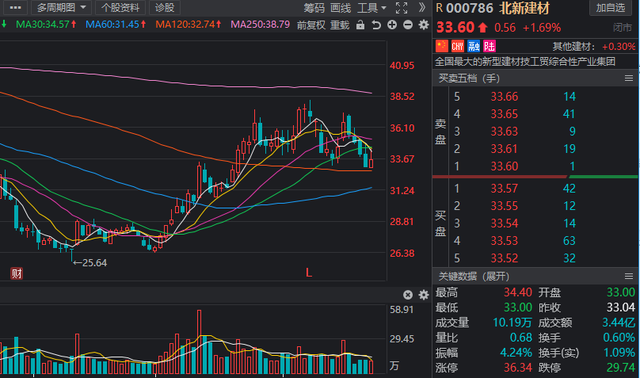This screenshot has height=378, width=640.
Task: Click the 加自选 button
Action: click(x=610, y=8)
